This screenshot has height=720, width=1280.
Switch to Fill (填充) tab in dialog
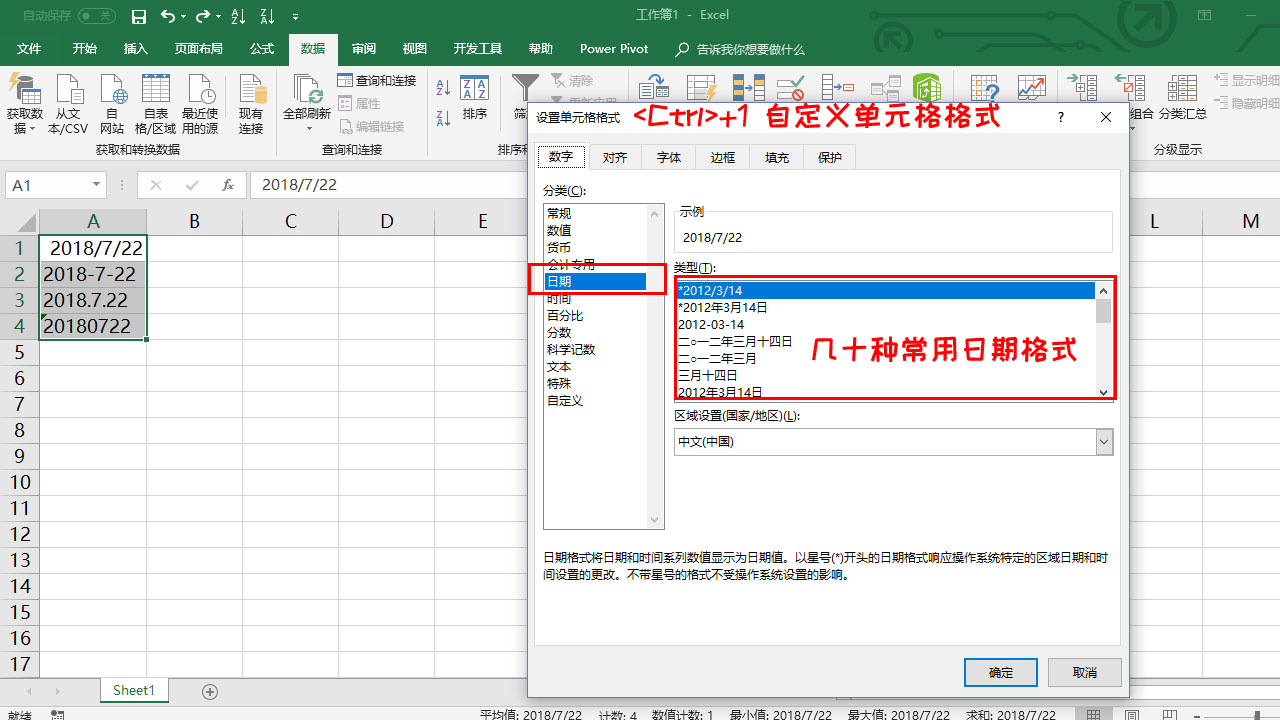coord(777,157)
